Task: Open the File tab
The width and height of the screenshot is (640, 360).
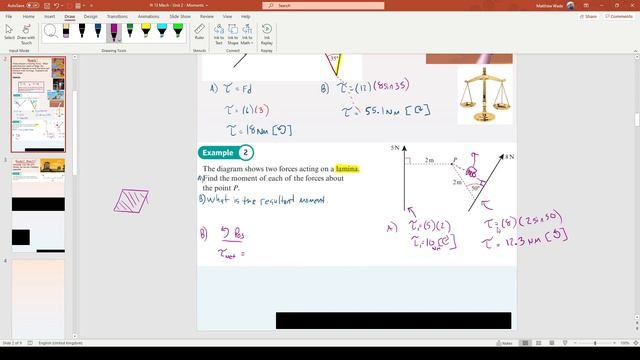Action: click(9, 16)
